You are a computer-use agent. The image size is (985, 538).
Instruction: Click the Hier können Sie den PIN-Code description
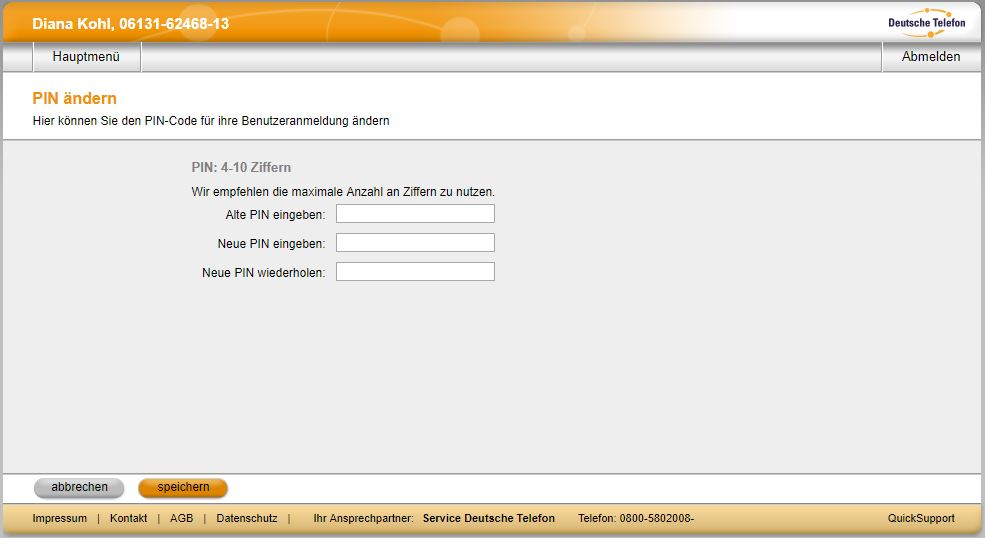[x=211, y=121]
